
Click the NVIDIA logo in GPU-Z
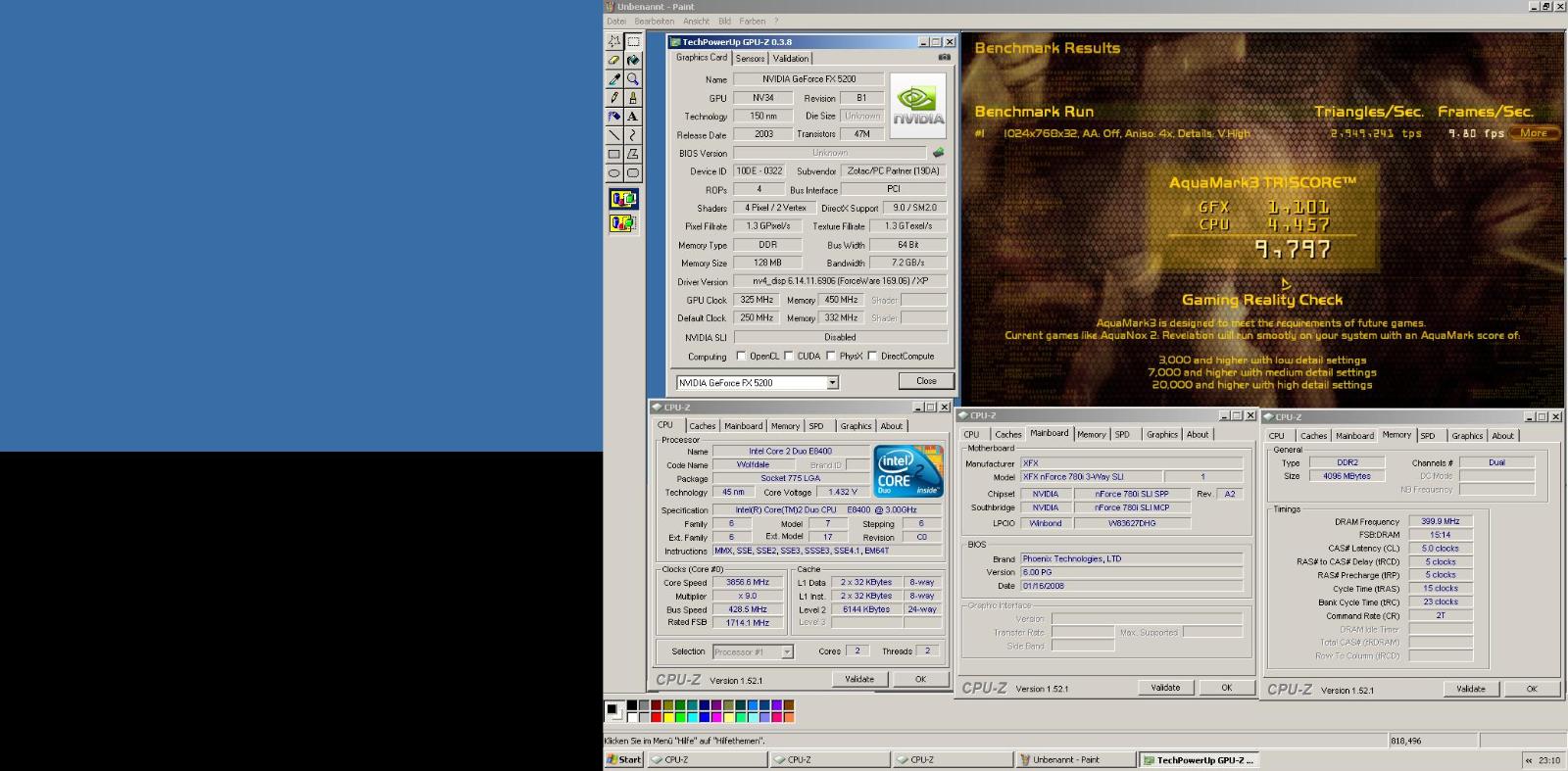[x=918, y=107]
